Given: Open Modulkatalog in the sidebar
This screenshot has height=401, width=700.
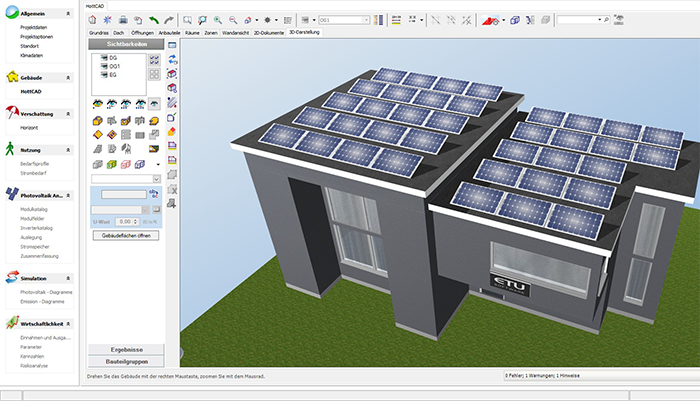Looking at the screenshot, I should 34,207.
